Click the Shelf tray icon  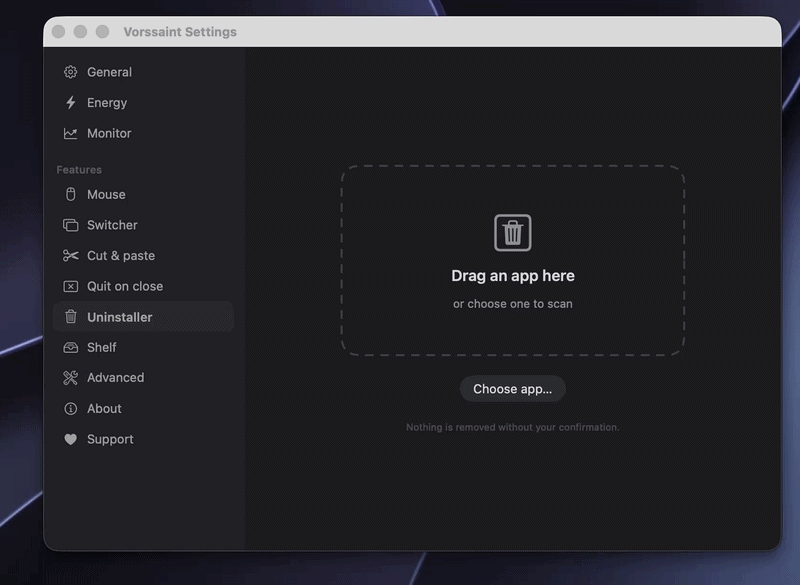pos(70,347)
